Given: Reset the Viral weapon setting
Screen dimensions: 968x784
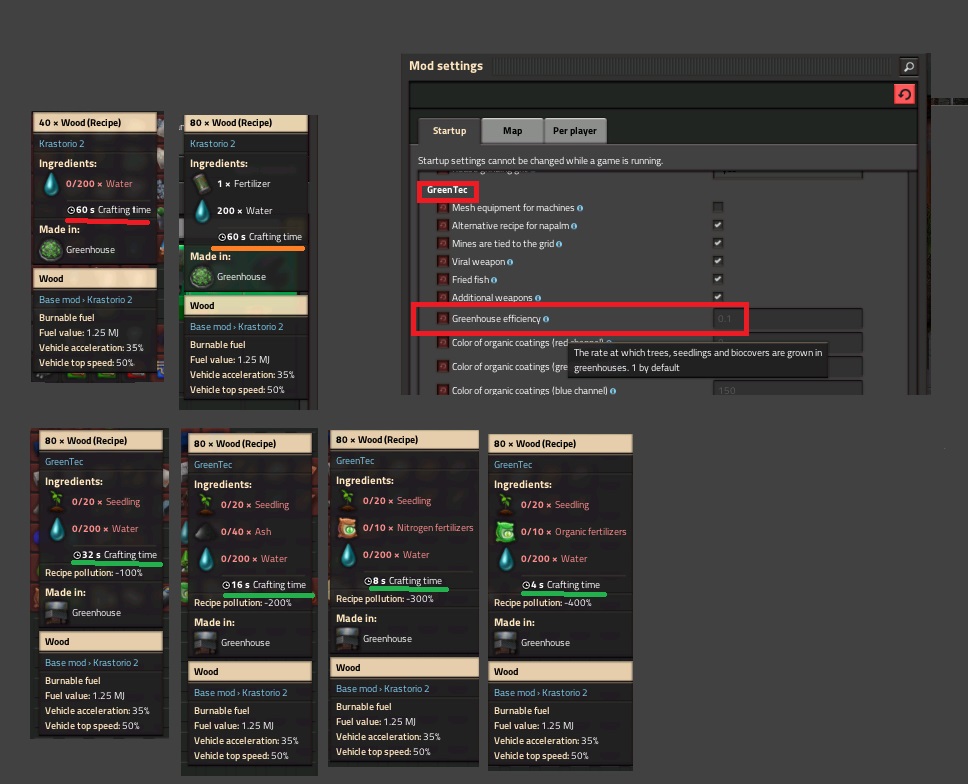Looking at the screenshot, I should (x=443, y=262).
